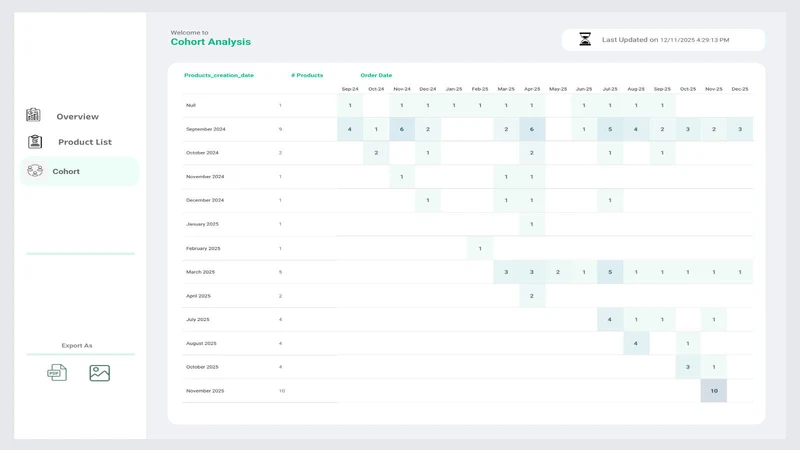This screenshot has width=800, height=450.
Task: Select September 2024 Jul-25 cell showing 5
Action: [x=610, y=129]
